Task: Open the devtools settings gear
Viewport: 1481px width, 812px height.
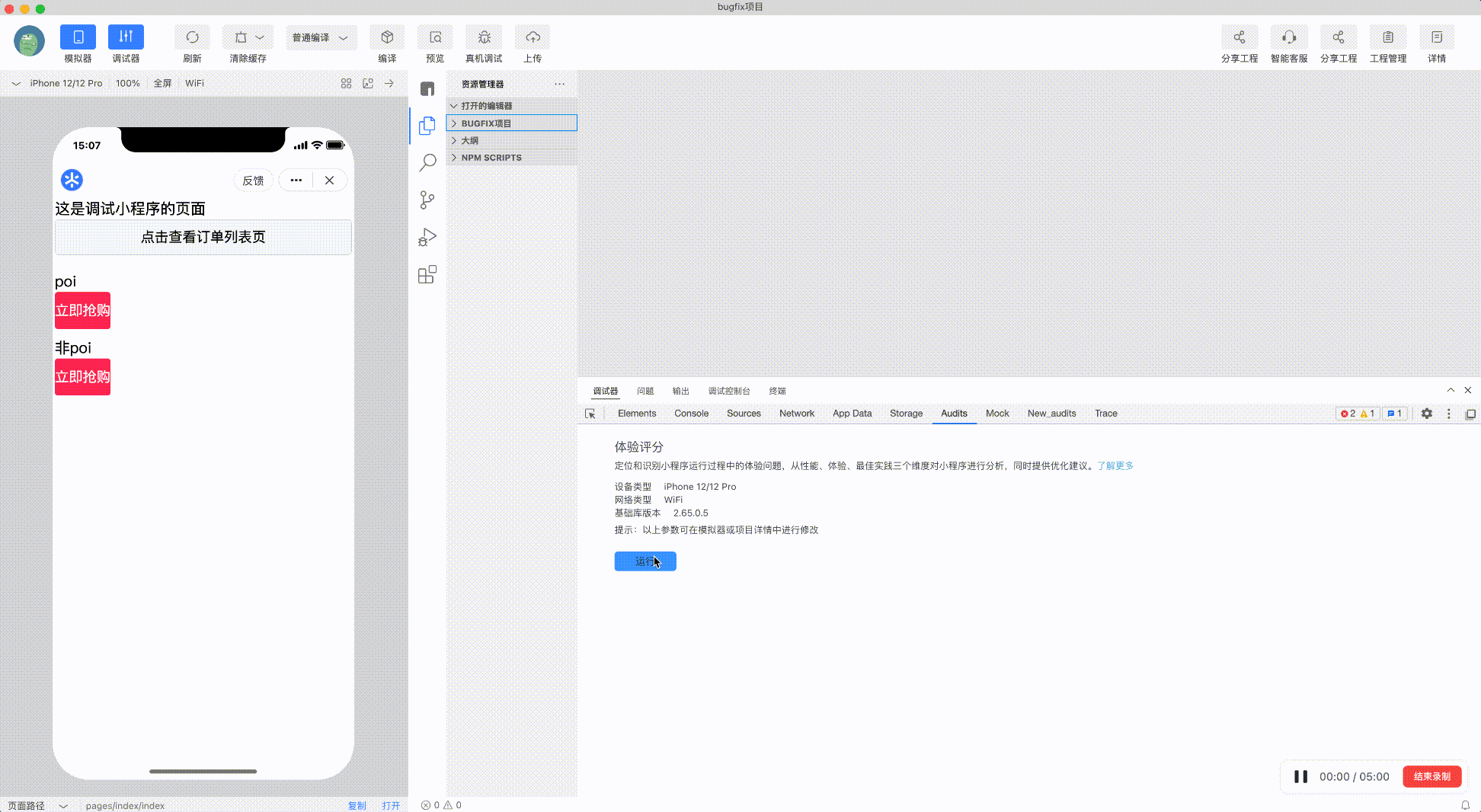Action: tap(1427, 414)
